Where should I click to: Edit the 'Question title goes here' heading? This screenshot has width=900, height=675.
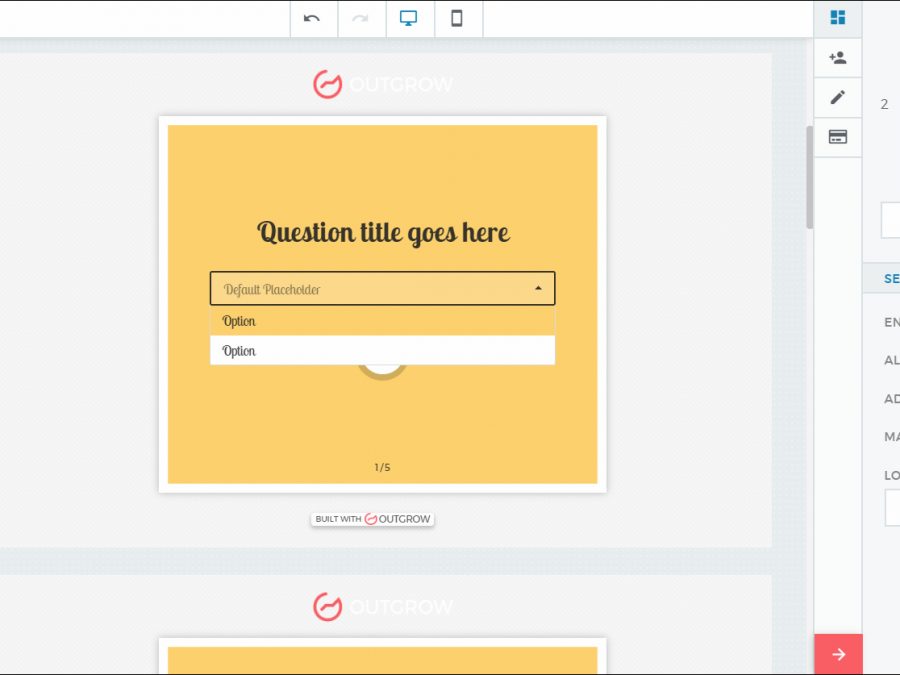coord(383,233)
